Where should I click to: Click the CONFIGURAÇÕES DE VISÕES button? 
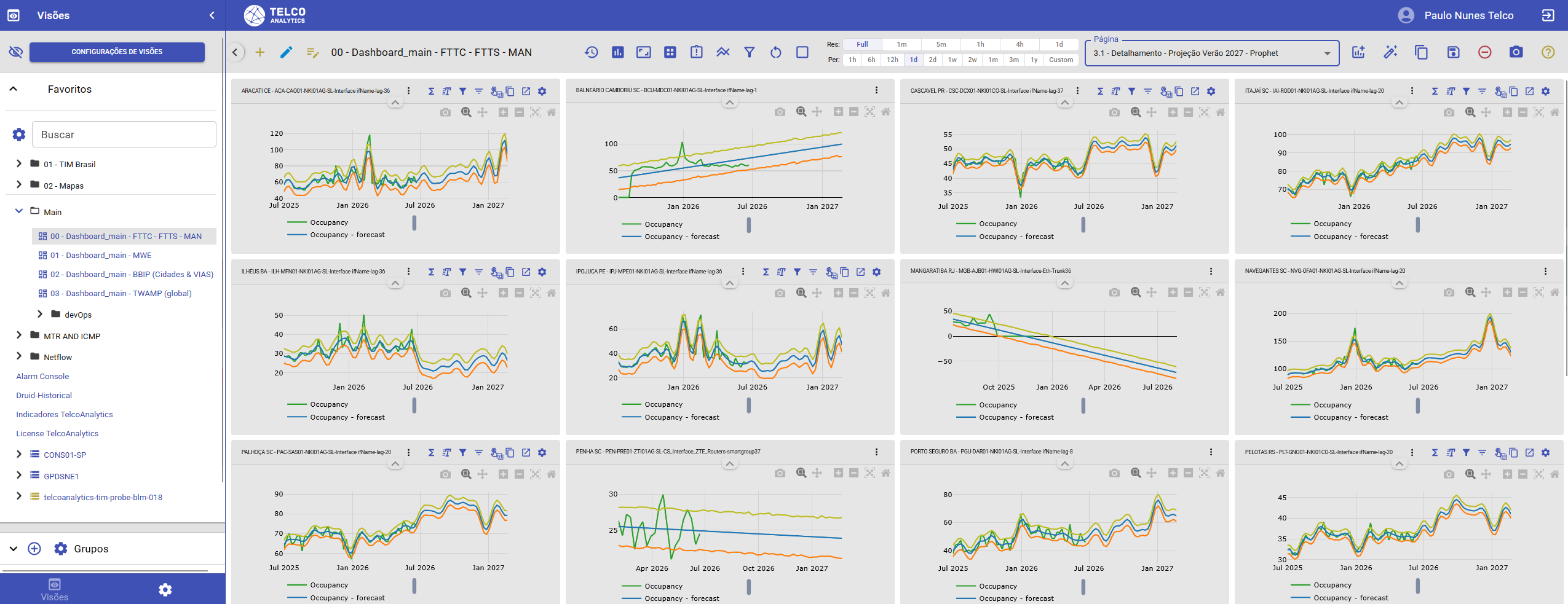117,52
